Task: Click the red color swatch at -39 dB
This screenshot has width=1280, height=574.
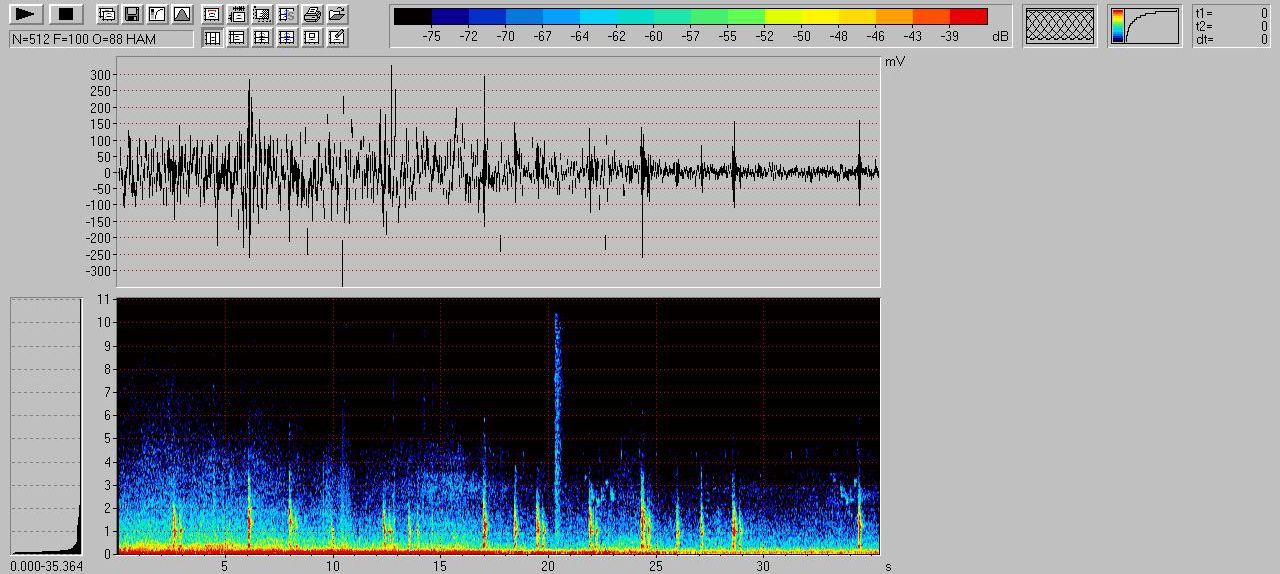Action: point(968,16)
